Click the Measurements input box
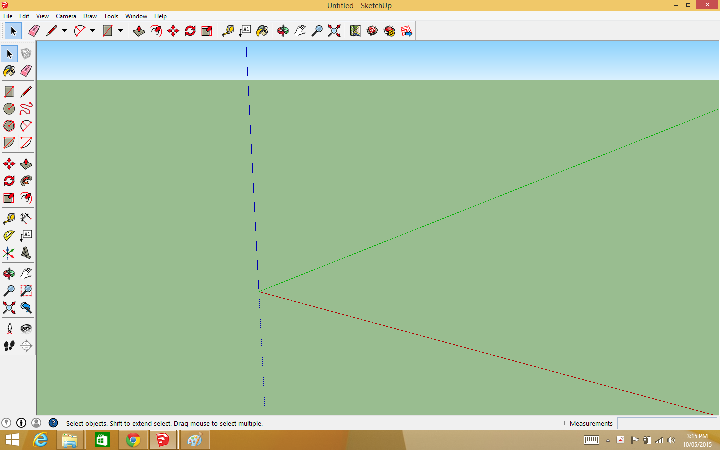The image size is (720, 450). (x=666, y=423)
